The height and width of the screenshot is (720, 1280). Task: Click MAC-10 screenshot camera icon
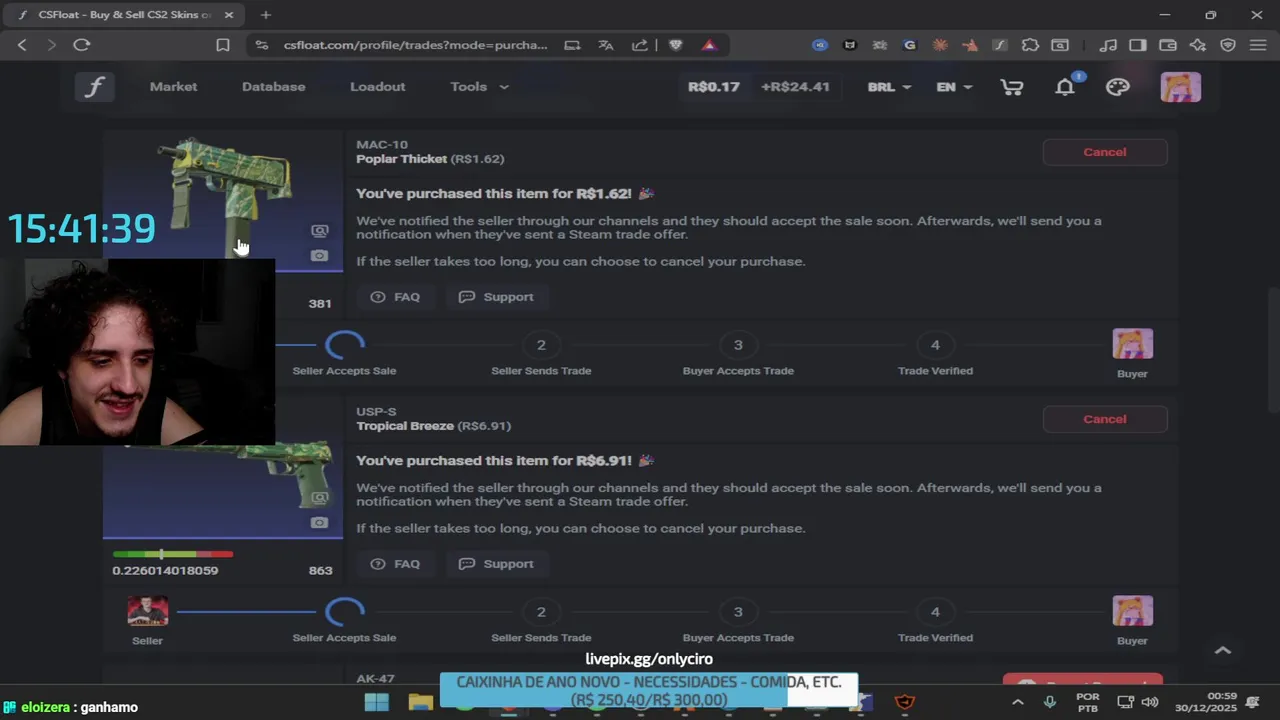319,256
